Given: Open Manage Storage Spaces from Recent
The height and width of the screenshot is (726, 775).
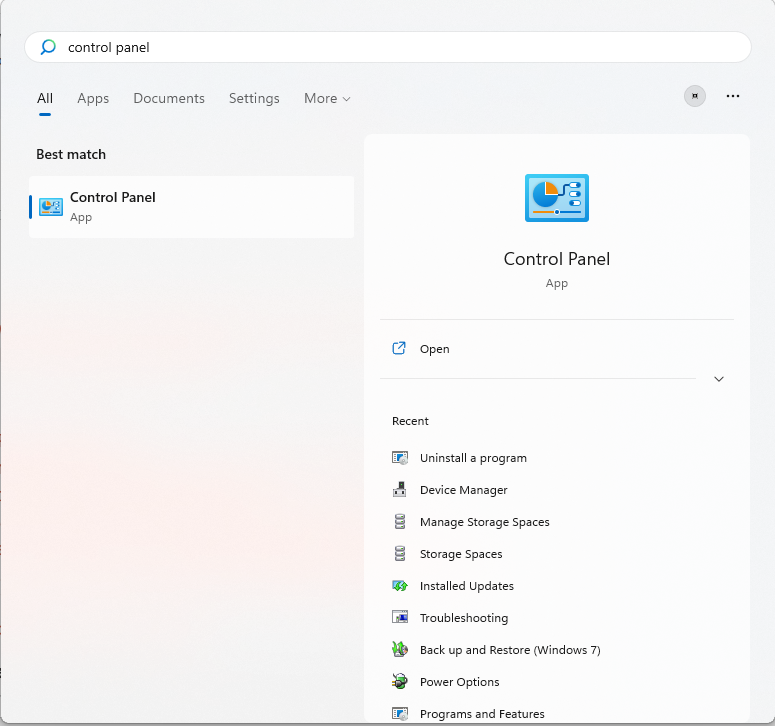Looking at the screenshot, I should point(484,522).
